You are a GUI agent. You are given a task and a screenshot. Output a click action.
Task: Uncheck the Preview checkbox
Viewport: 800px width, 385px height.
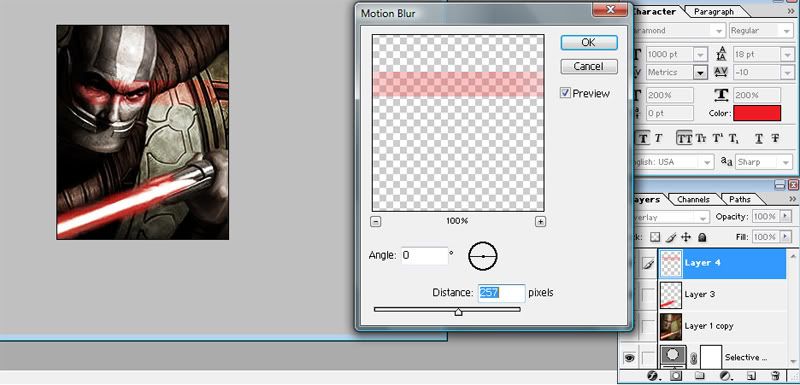pyautogui.click(x=565, y=93)
